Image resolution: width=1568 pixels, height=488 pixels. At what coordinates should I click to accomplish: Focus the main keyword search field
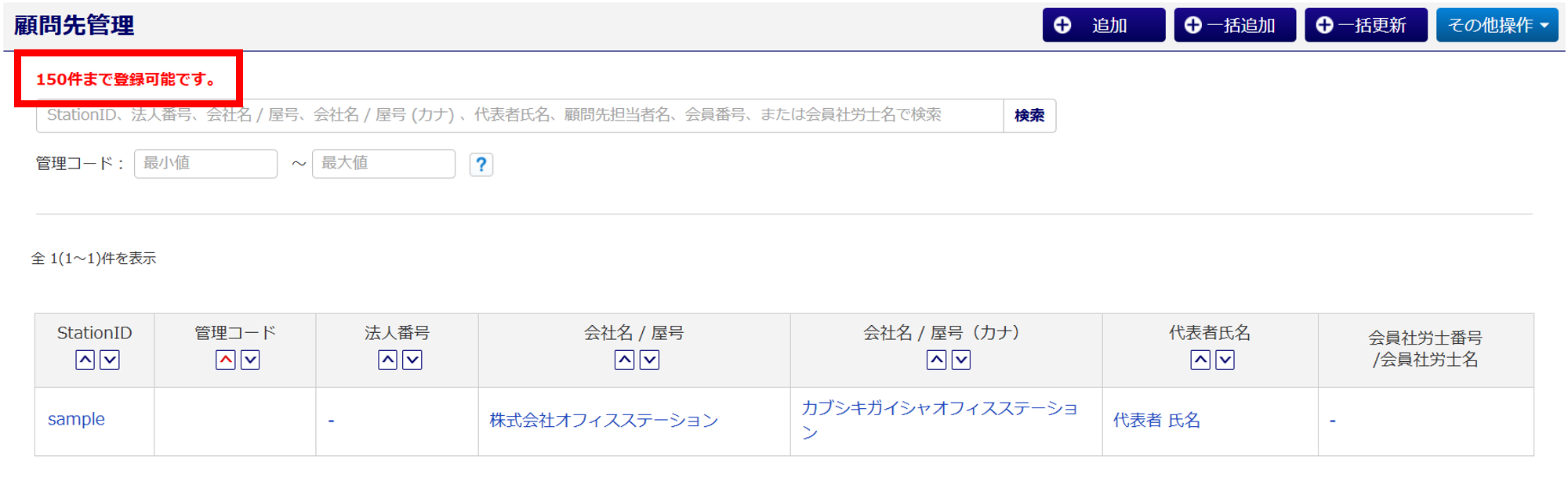[519, 116]
